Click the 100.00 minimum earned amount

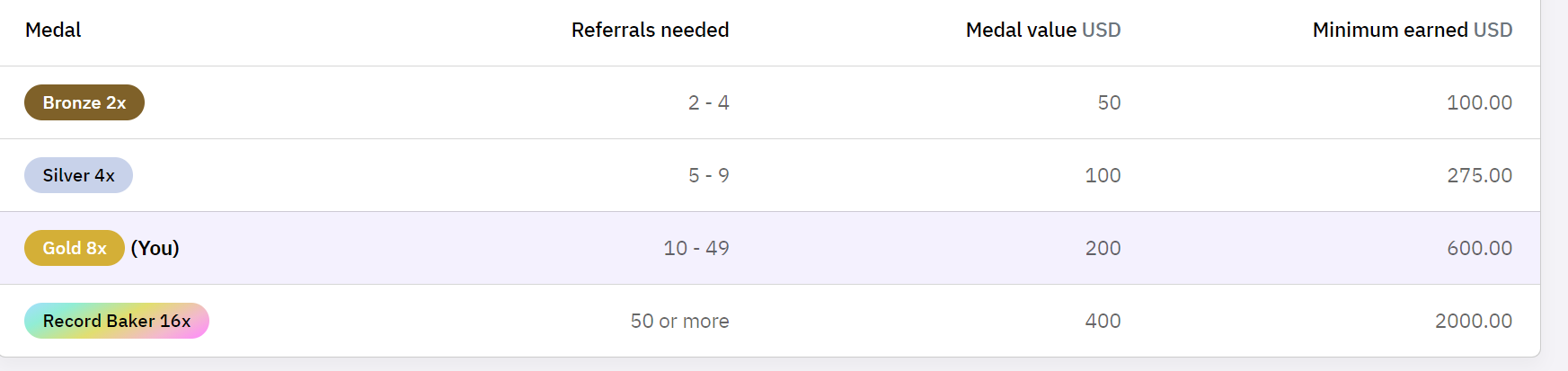[x=1479, y=102]
